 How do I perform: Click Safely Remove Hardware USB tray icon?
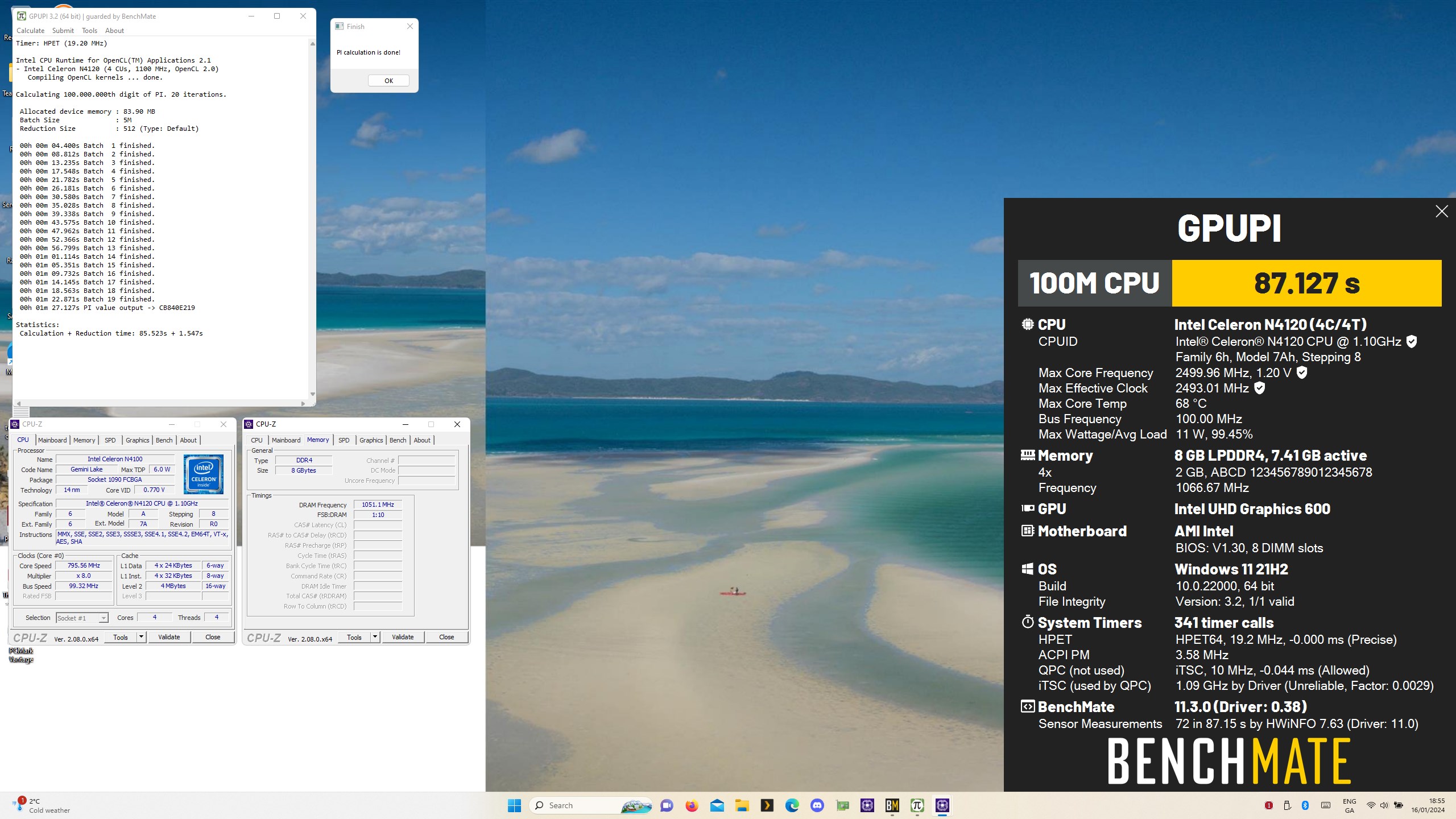pos(1287,805)
